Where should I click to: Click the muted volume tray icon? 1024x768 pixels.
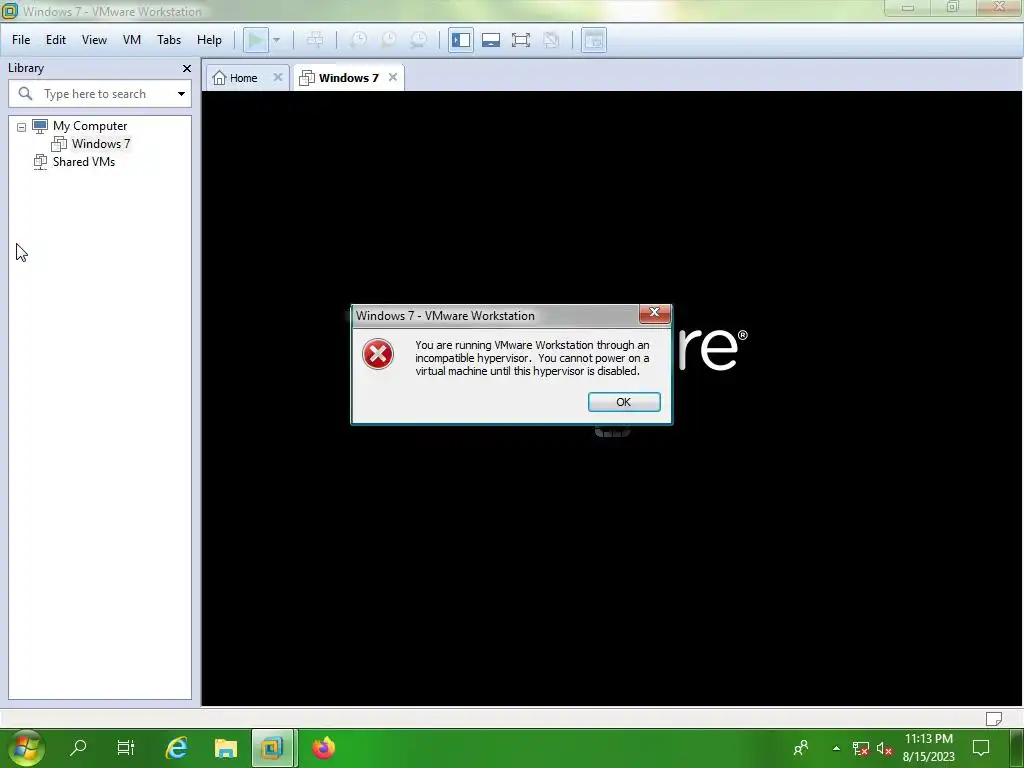pyautogui.click(x=884, y=748)
